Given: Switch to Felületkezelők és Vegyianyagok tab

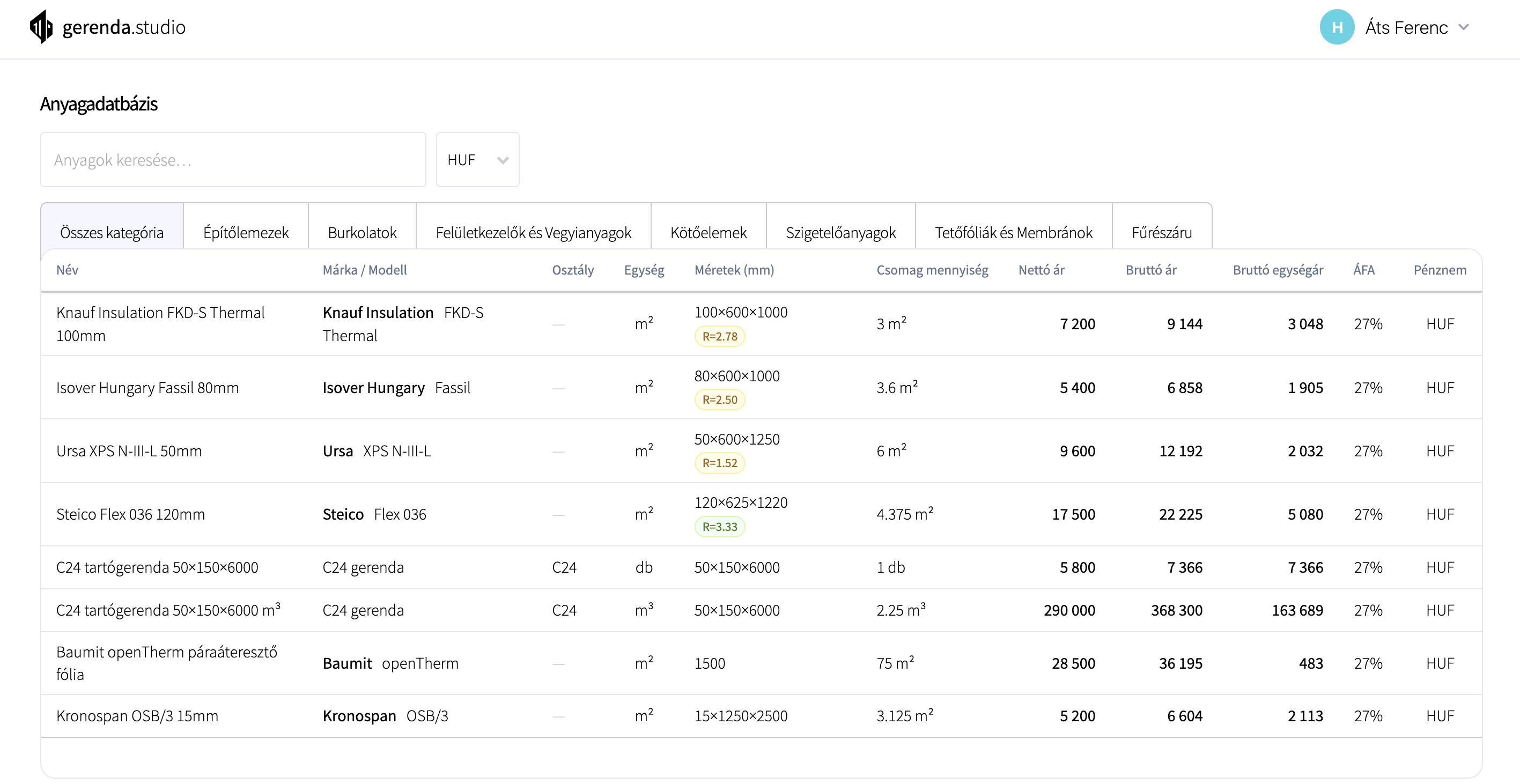Looking at the screenshot, I should click(x=533, y=232).
